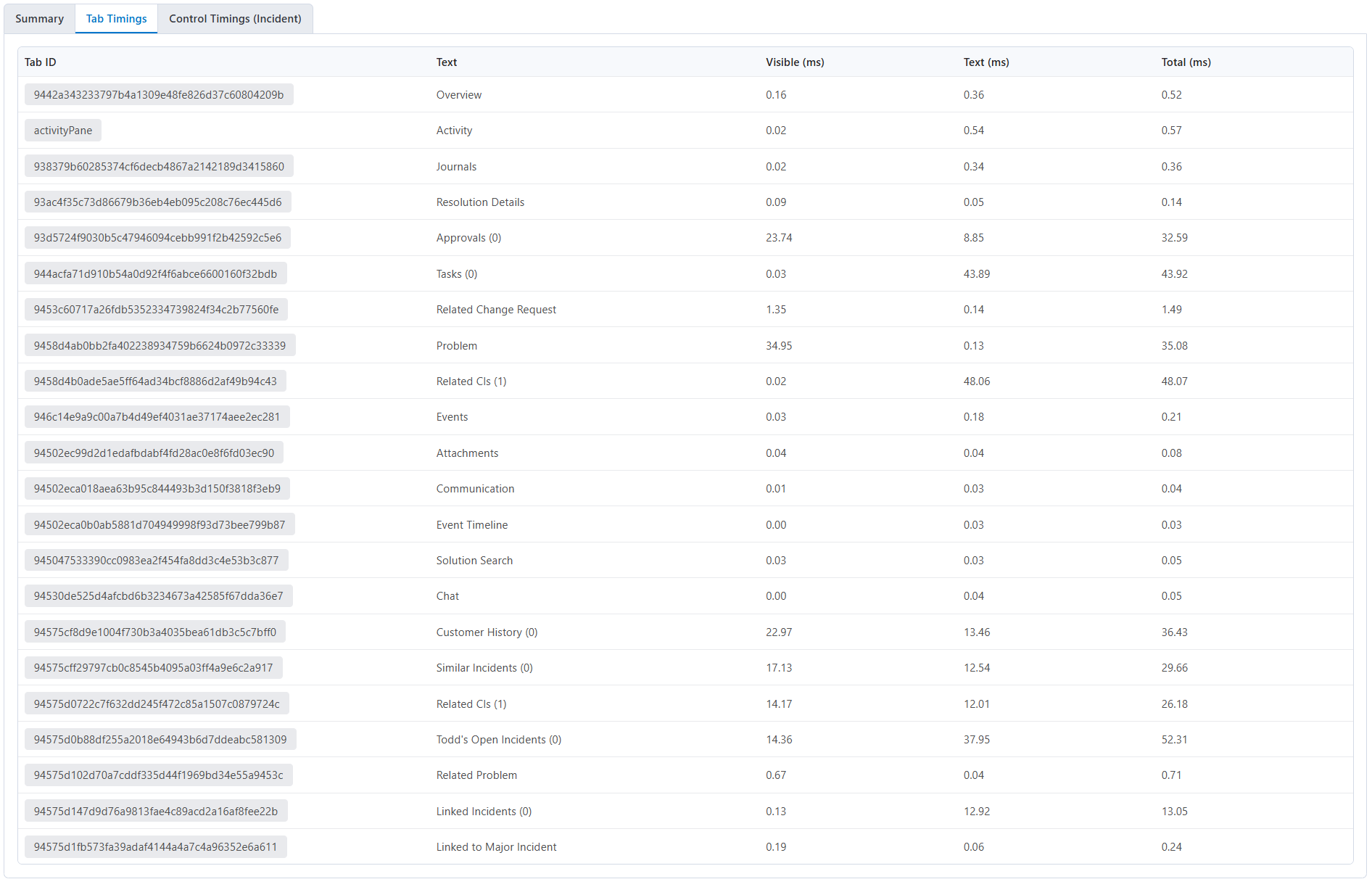Click the Attachments row label
Screen dimensions: 1372x887
(x=467, y=453)
